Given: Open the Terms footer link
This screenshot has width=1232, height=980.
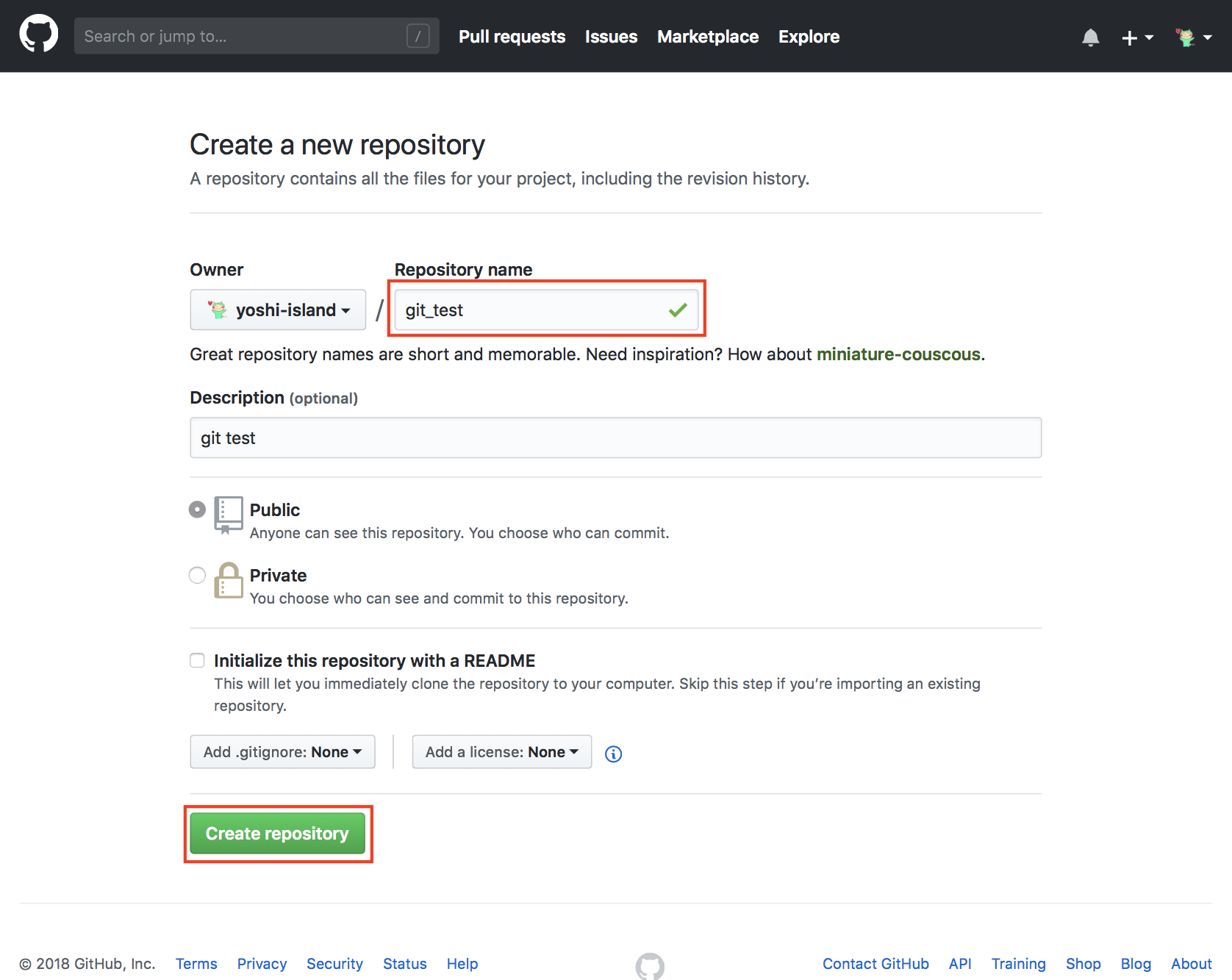Looking at the screenshot, I should [196, 964].
